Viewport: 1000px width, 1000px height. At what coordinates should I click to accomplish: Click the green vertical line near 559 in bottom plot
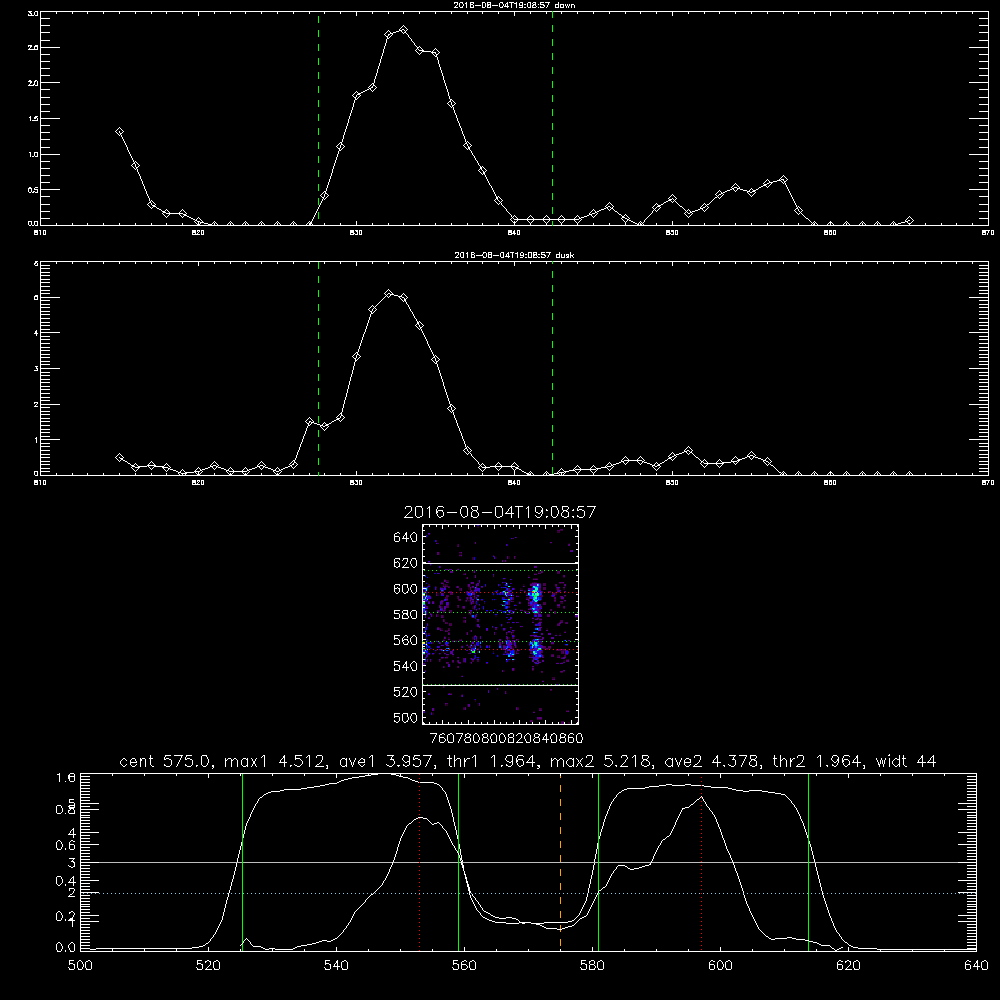(459, 861)
